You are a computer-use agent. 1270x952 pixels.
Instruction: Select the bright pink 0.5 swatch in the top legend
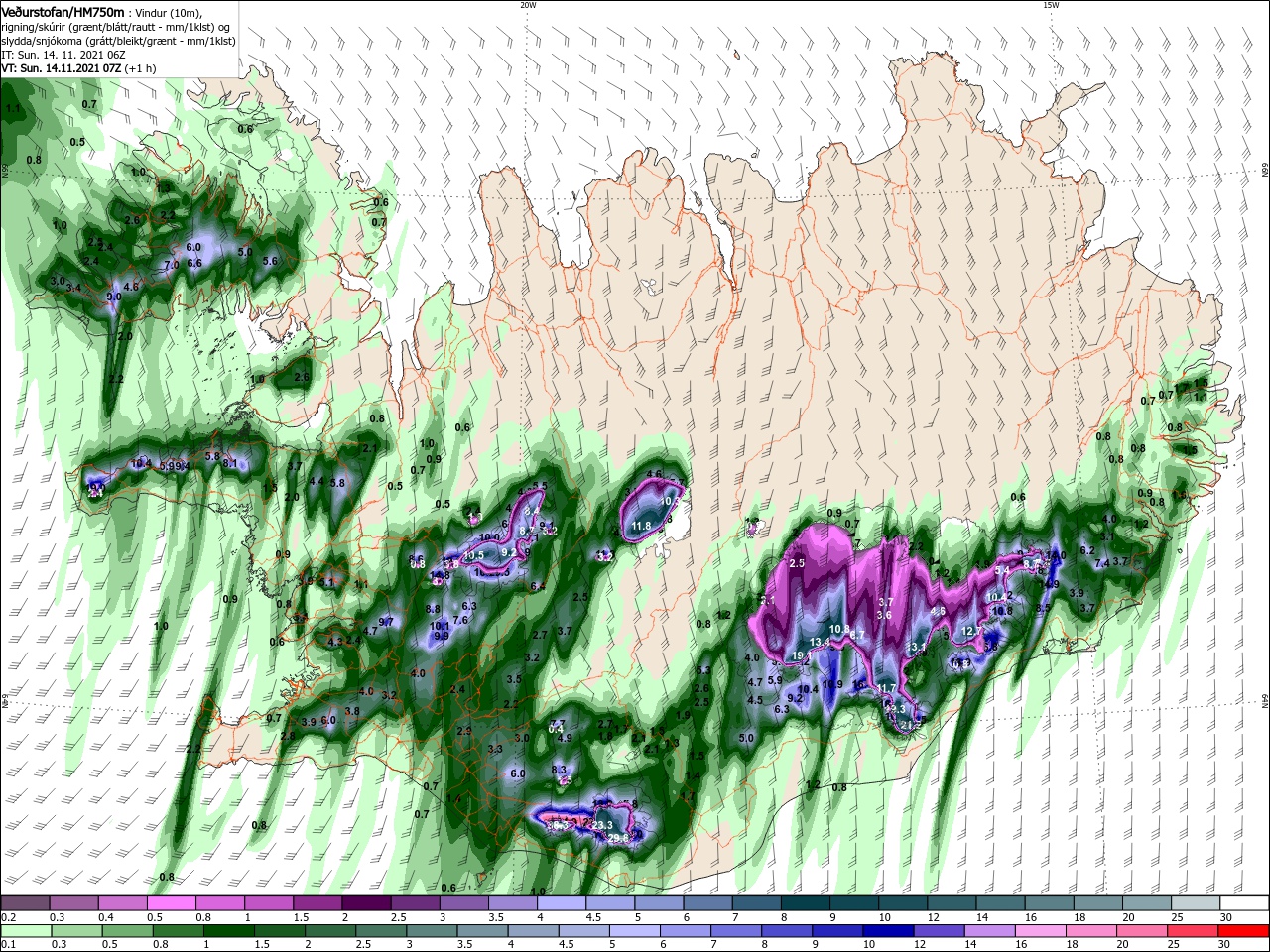tap(171, 902)
